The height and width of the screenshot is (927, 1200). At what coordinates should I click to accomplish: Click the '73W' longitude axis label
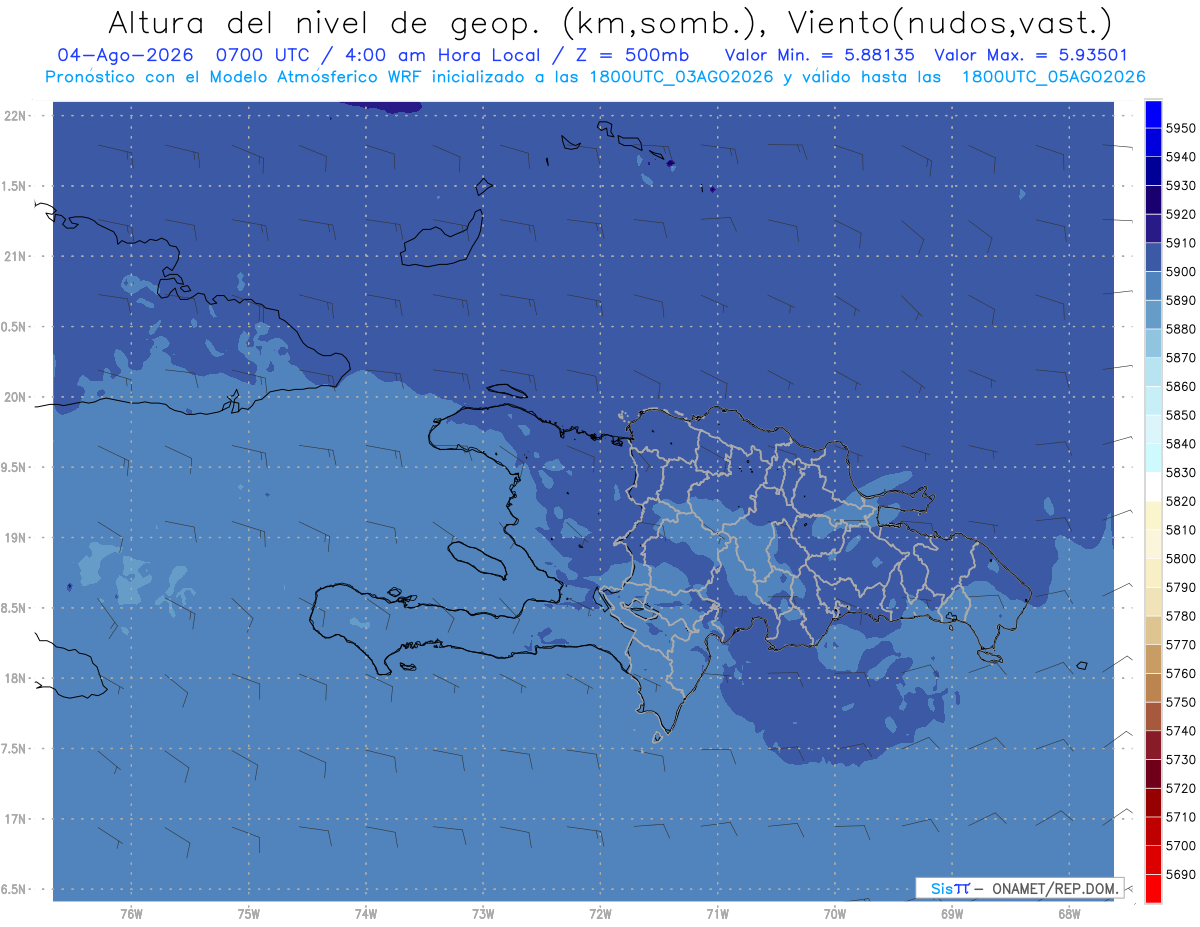tap(483, 913)
